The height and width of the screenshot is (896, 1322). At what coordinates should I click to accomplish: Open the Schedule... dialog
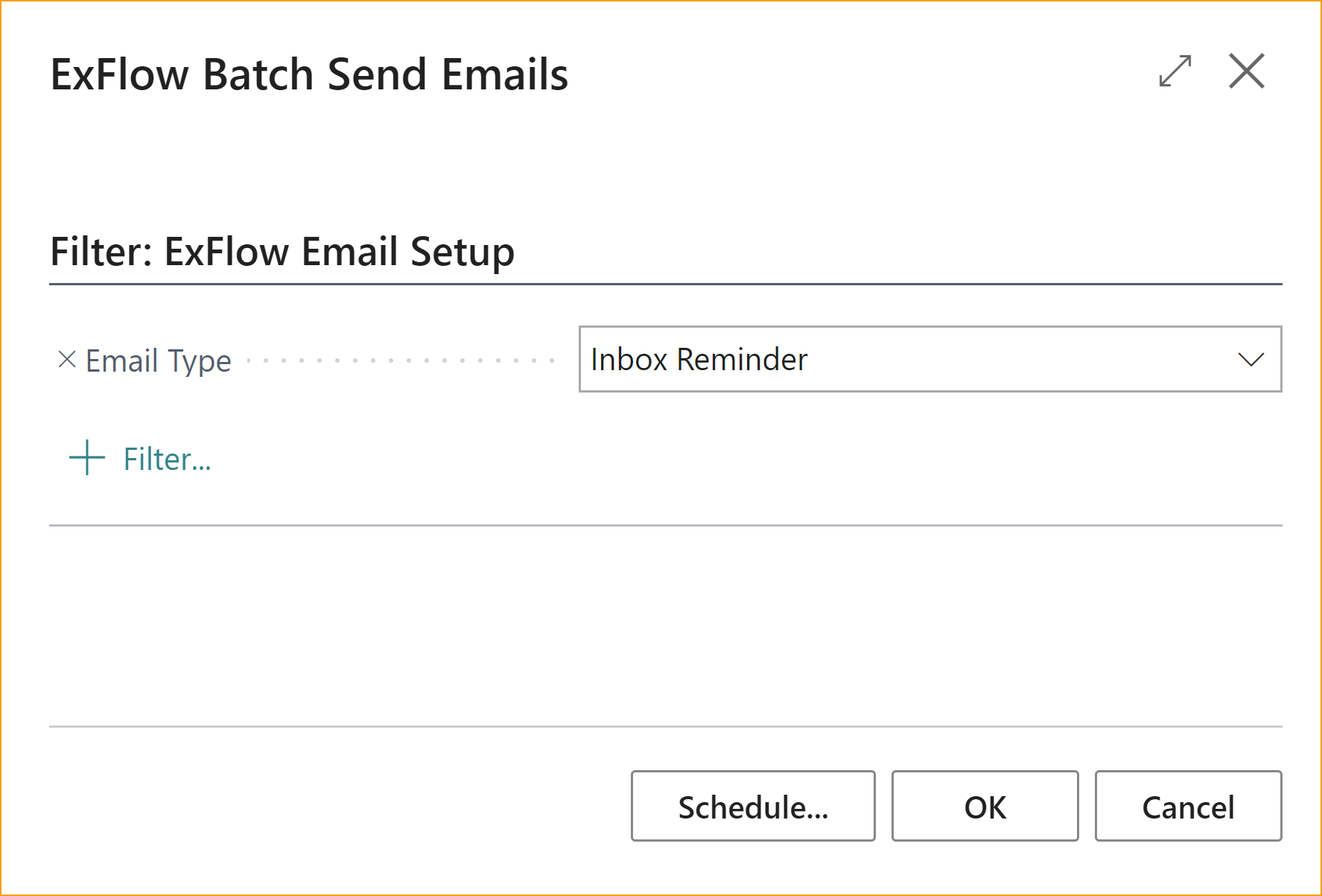tap(752, 806)
